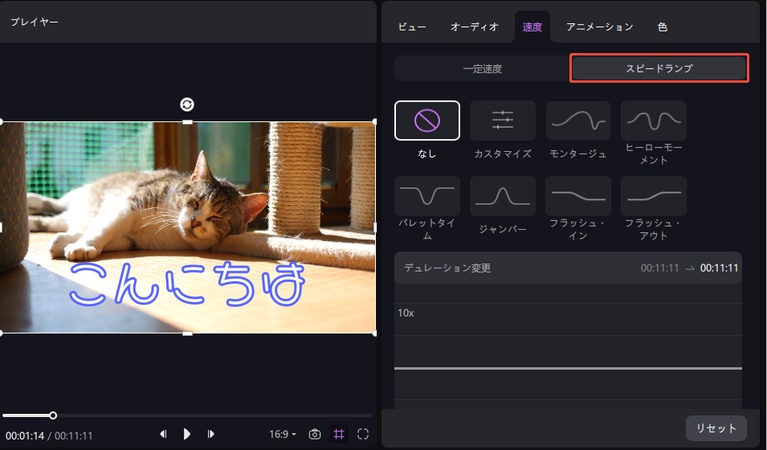Image resolution: width=767 pixels, height=450 pixels.
Task: Click the new duration value on the right of デュレーション変更
Action: [x=719, y=268]
